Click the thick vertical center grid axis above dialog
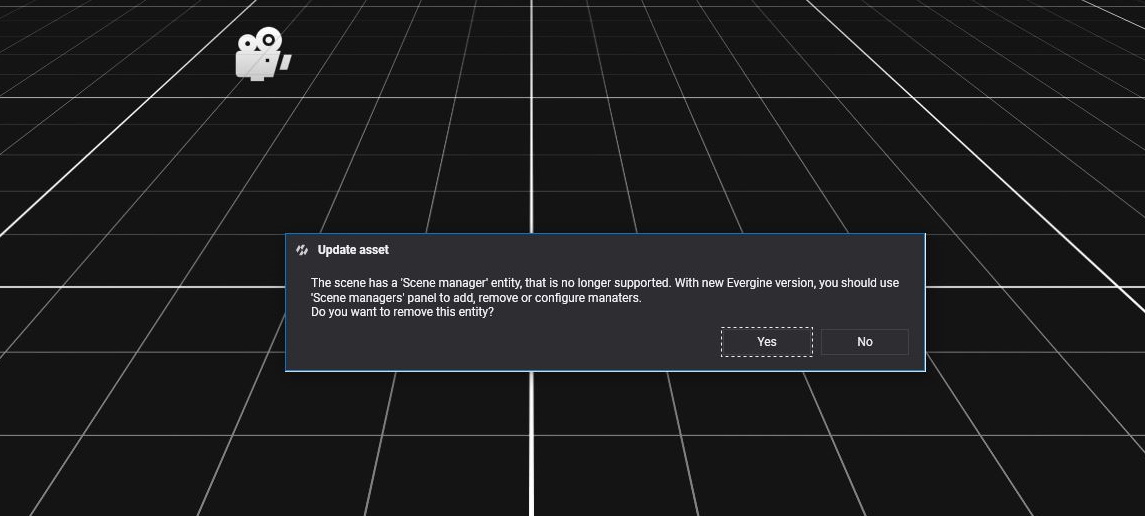The image size is (1145, 516). click(531, 120)
